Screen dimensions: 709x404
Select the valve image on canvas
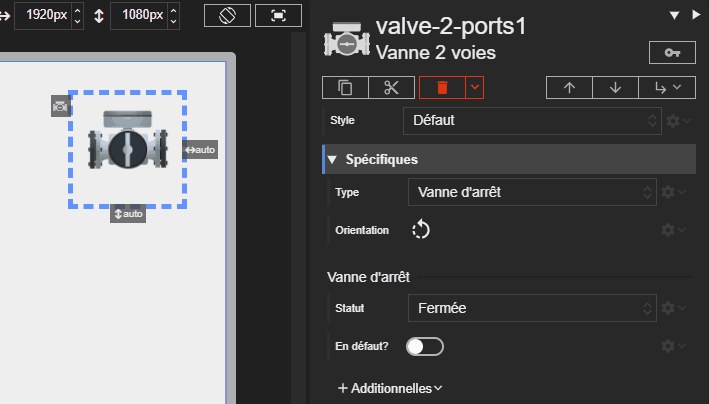coord(126,148)
